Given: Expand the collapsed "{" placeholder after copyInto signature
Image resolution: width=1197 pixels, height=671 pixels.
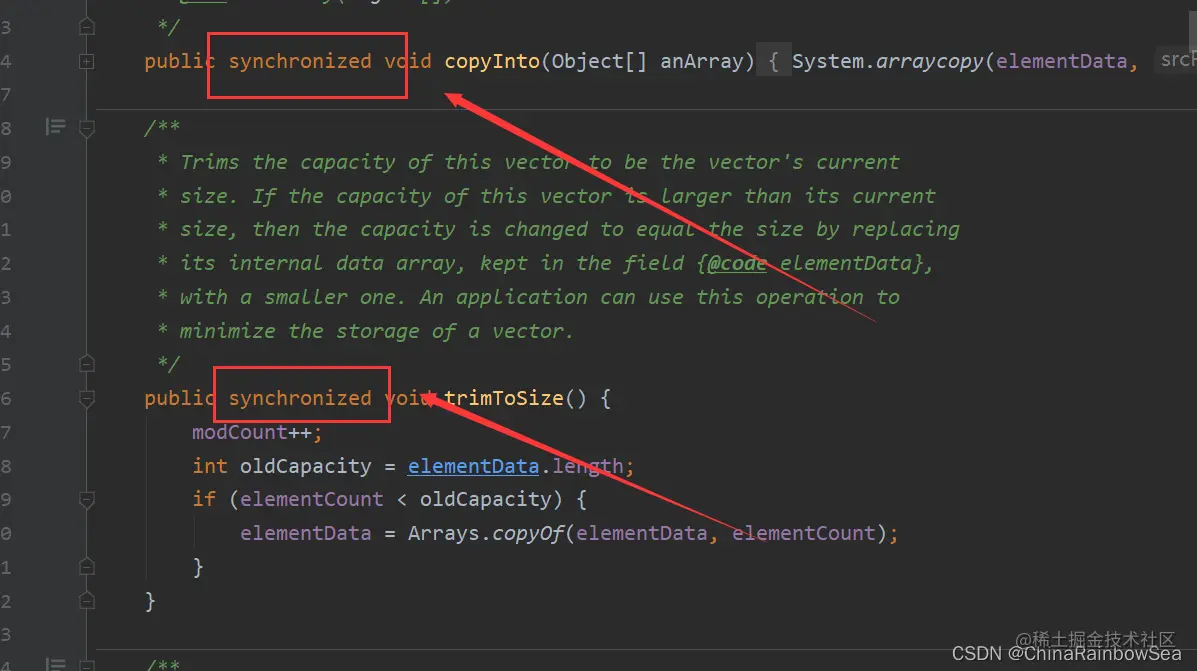Looking at the screenshot, I should (773, 61).
